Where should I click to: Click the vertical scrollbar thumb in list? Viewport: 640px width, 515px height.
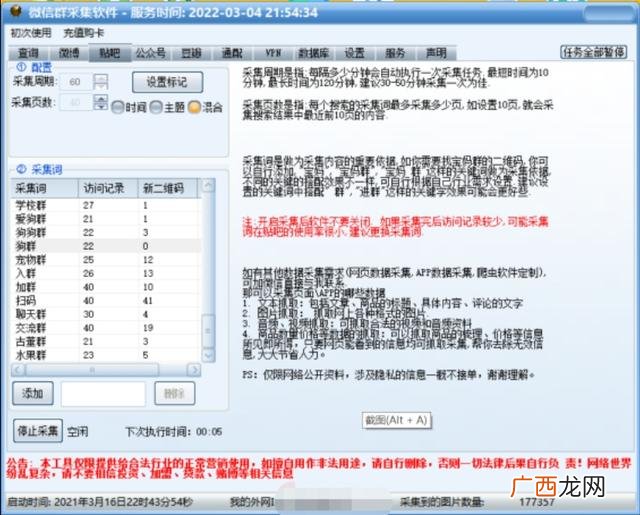(208, 331)
